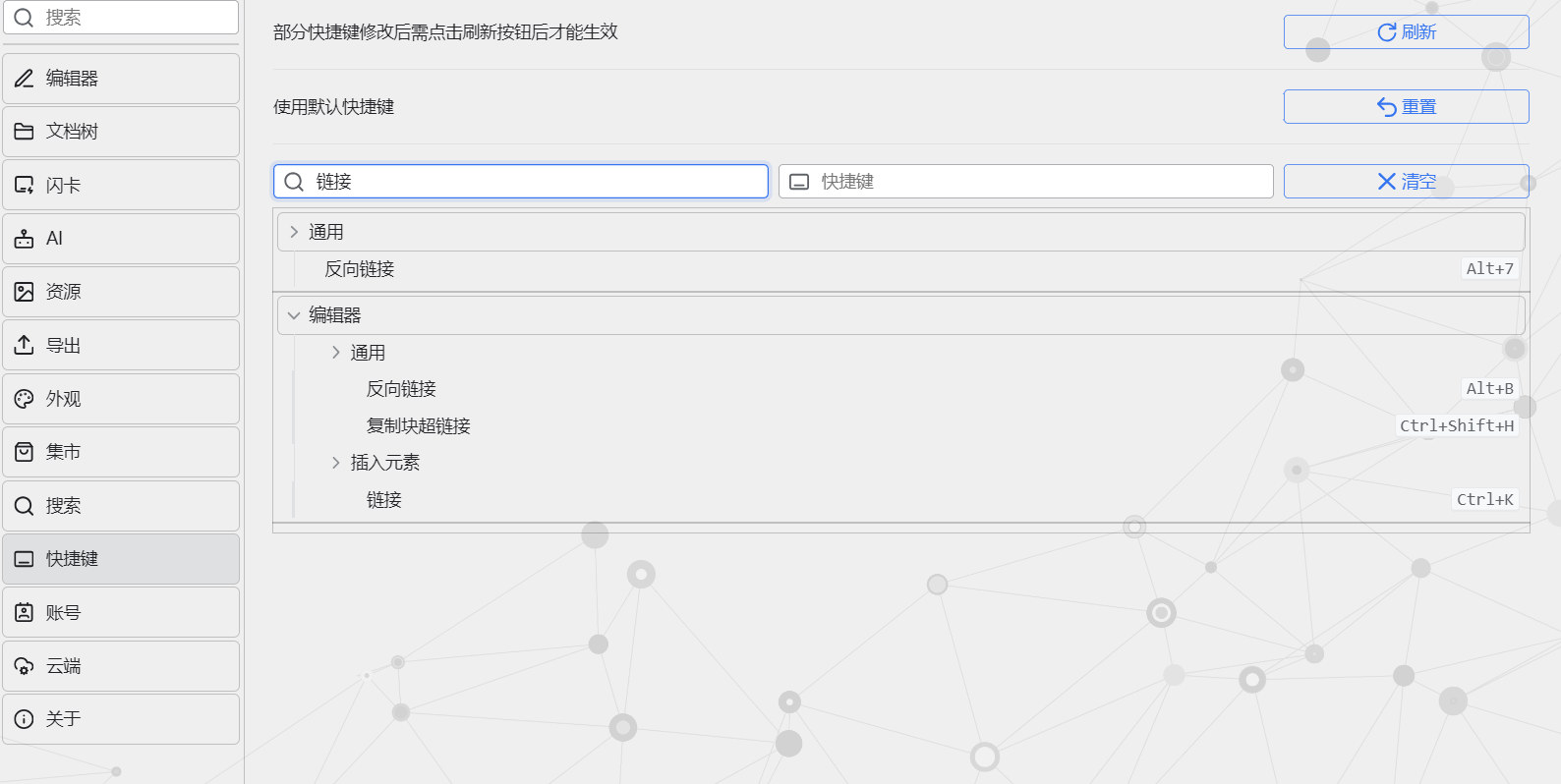Click the robot icon for AI
The height and width of the screenshot is (784, 1561).
click(25, 239)
